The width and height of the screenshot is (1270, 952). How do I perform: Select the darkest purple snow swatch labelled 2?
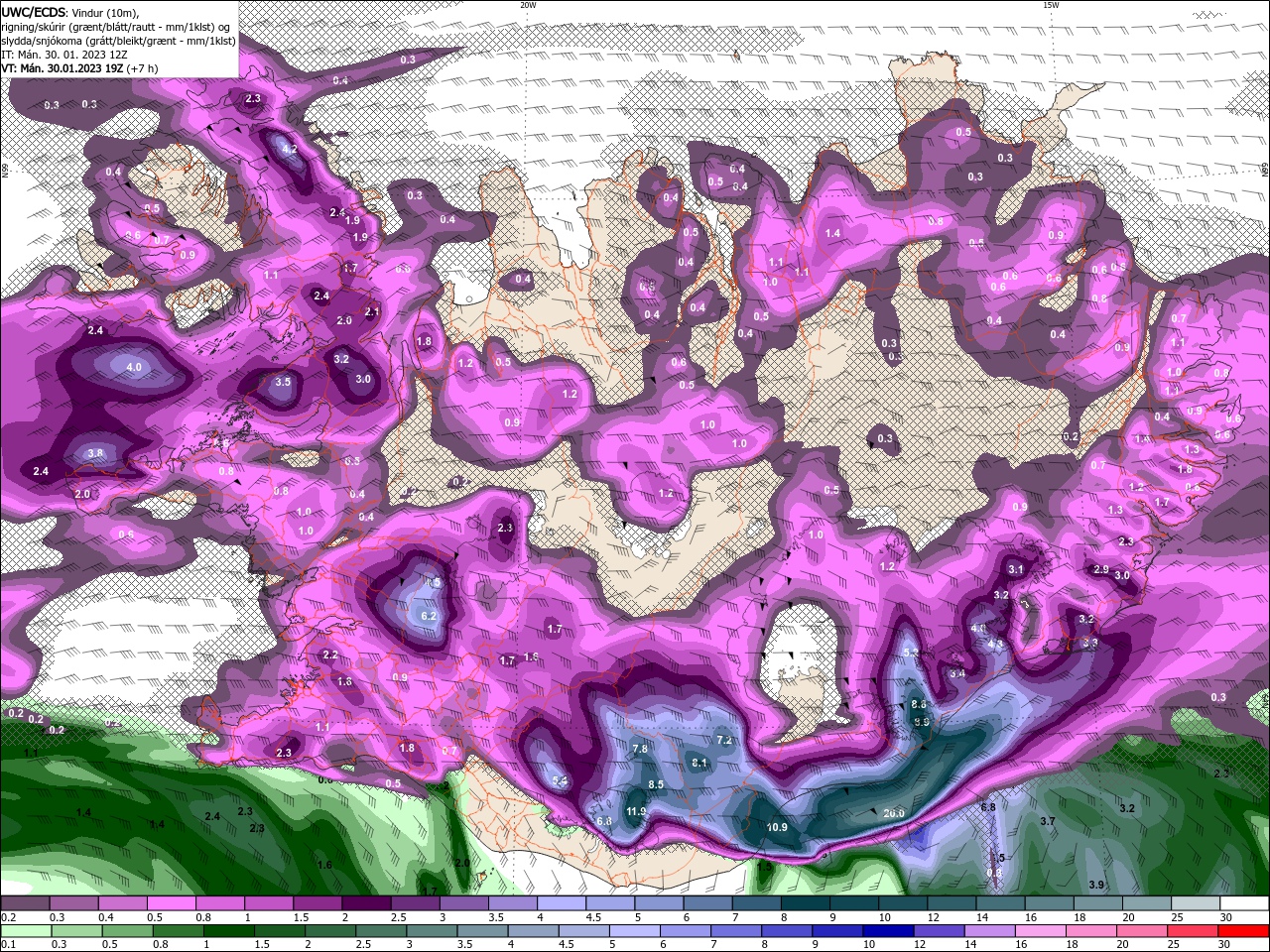pyautogui.click(x=365, y=903)
